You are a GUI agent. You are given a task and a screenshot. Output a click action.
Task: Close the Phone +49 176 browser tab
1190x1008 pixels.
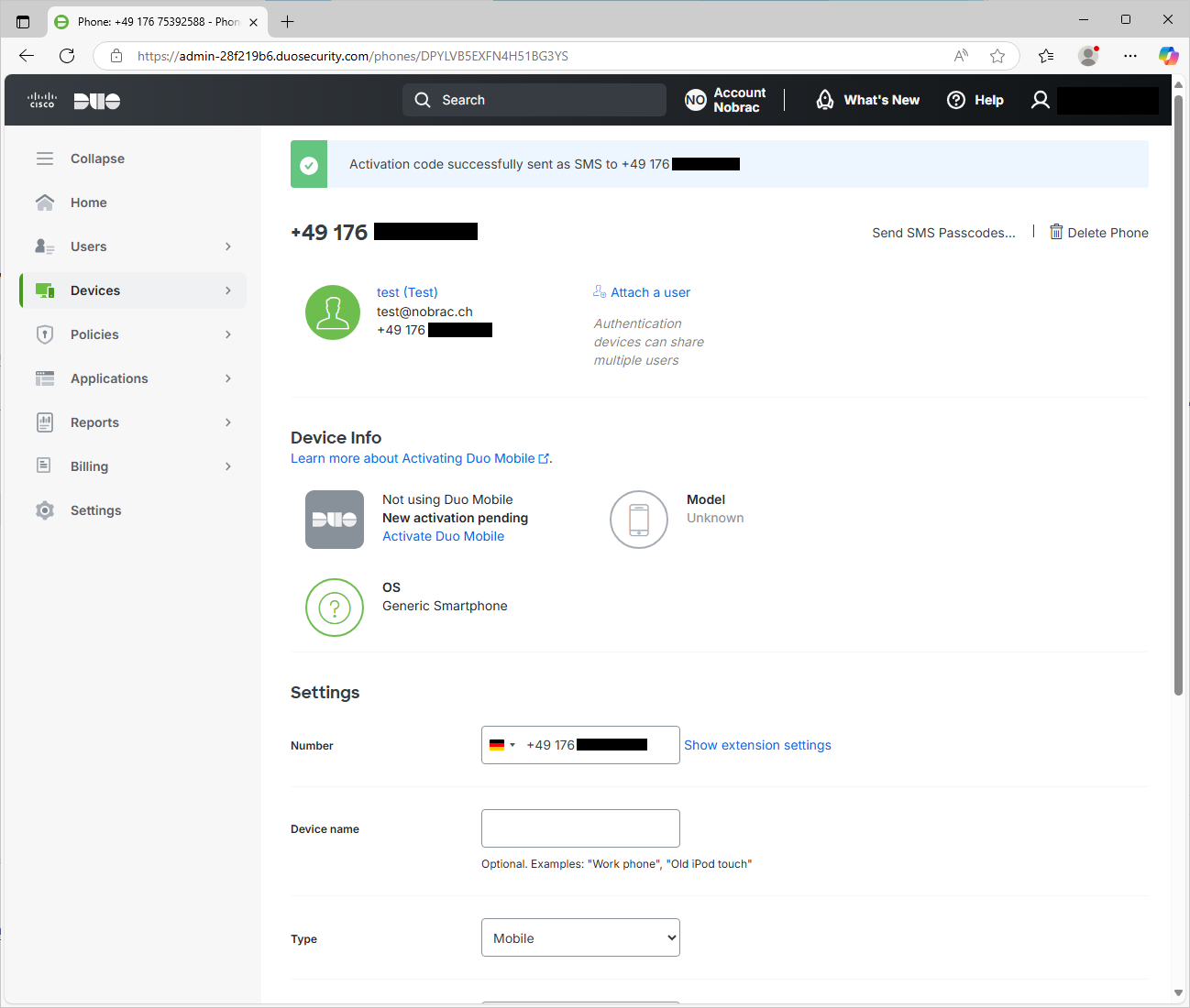click(253, 22)
